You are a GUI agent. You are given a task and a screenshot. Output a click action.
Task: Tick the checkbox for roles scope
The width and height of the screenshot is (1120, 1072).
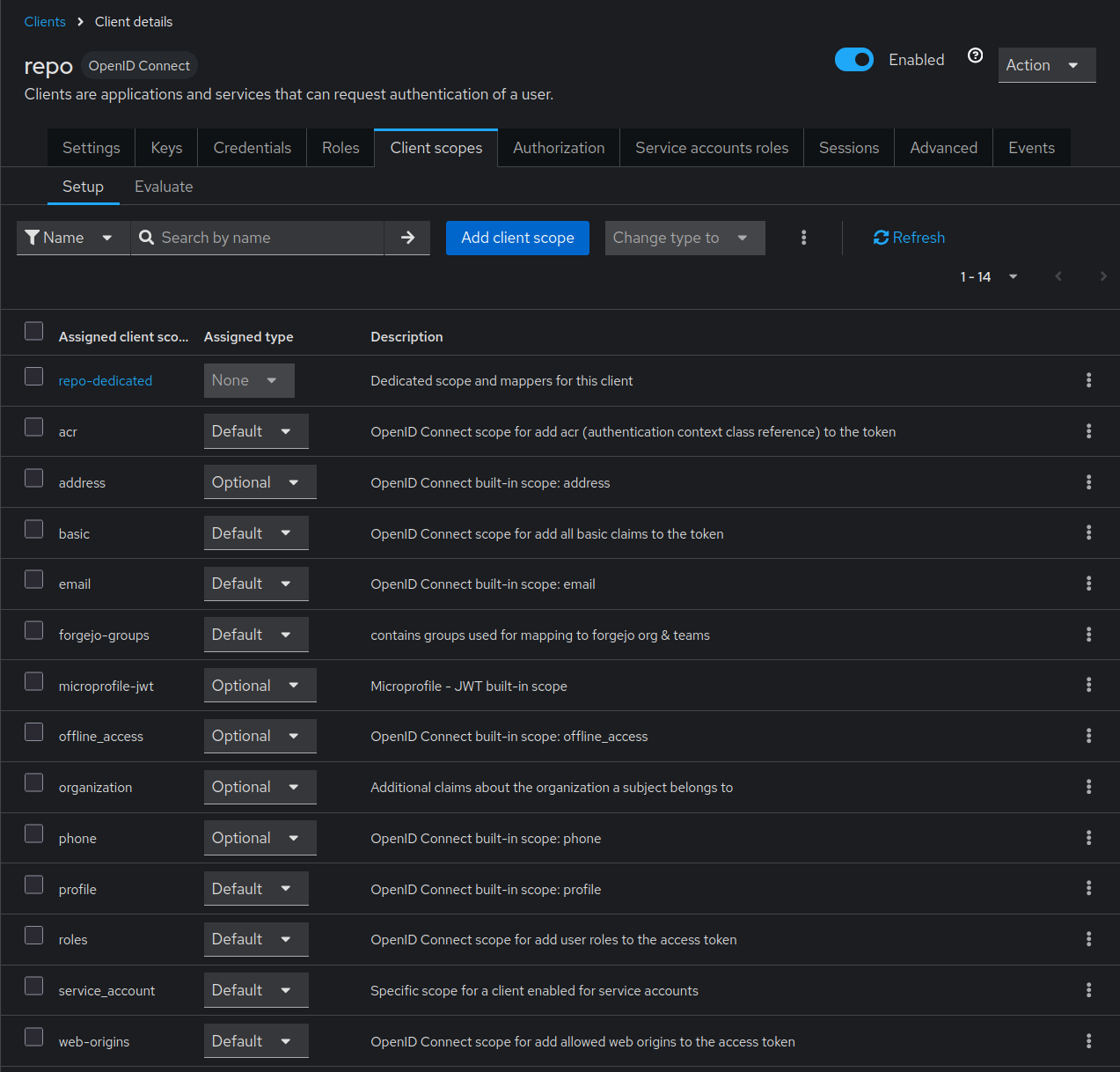(x=34, y=936)
